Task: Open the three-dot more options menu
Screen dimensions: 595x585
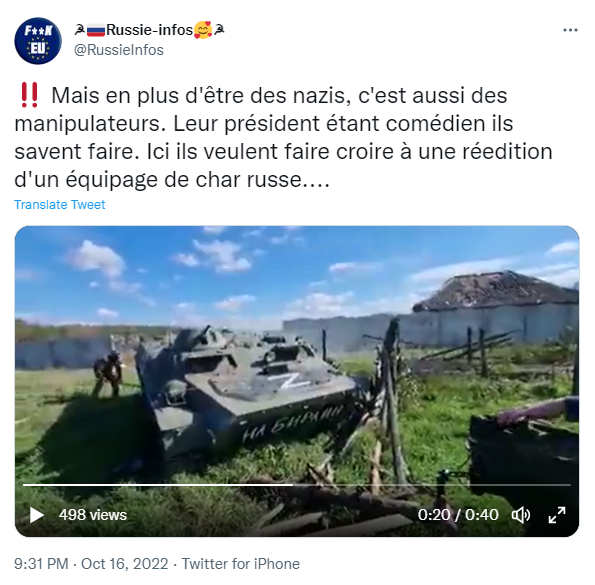Action: (x=570, y=30)
